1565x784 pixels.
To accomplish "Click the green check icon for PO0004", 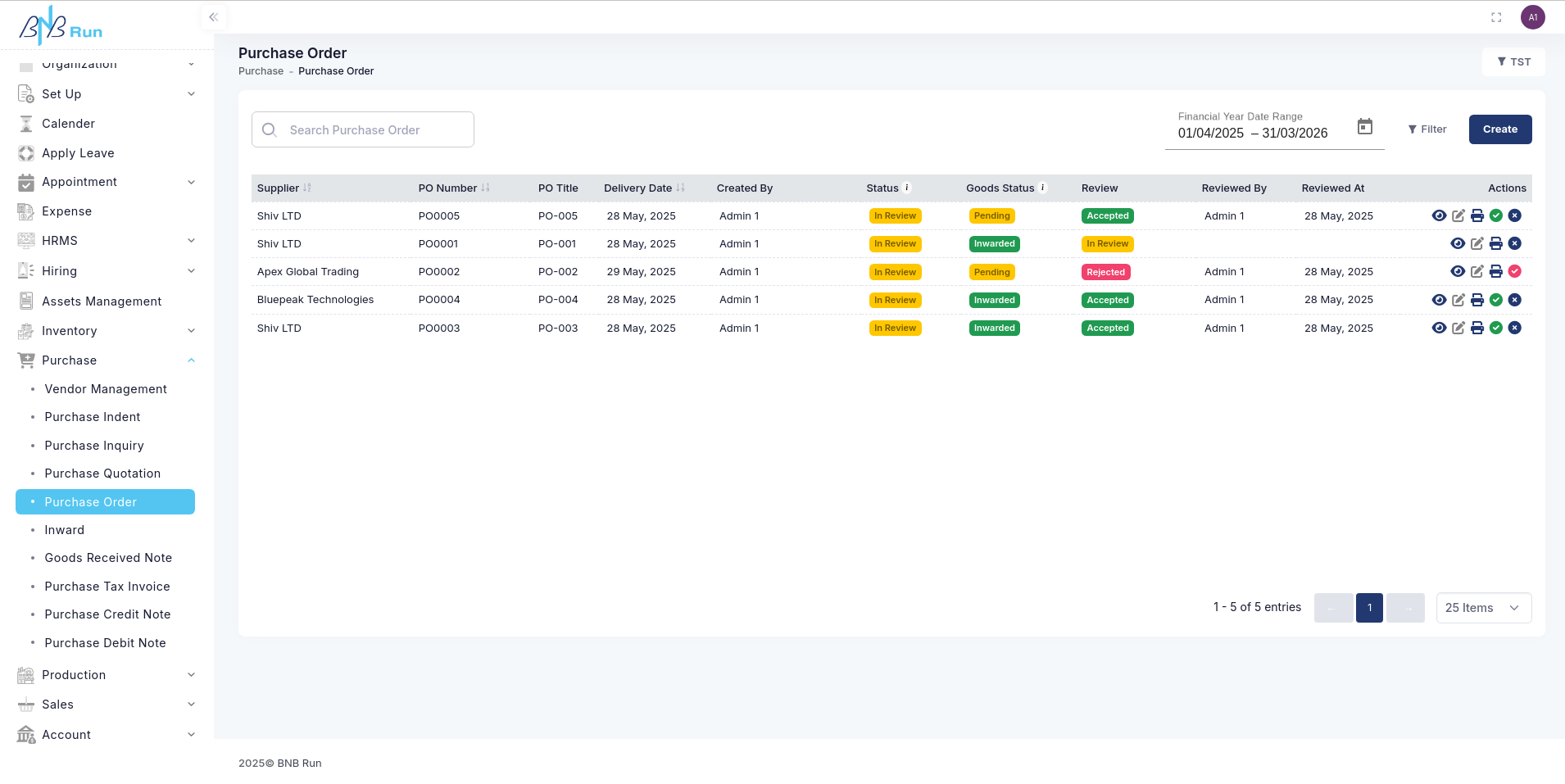I will (1496, 300).
